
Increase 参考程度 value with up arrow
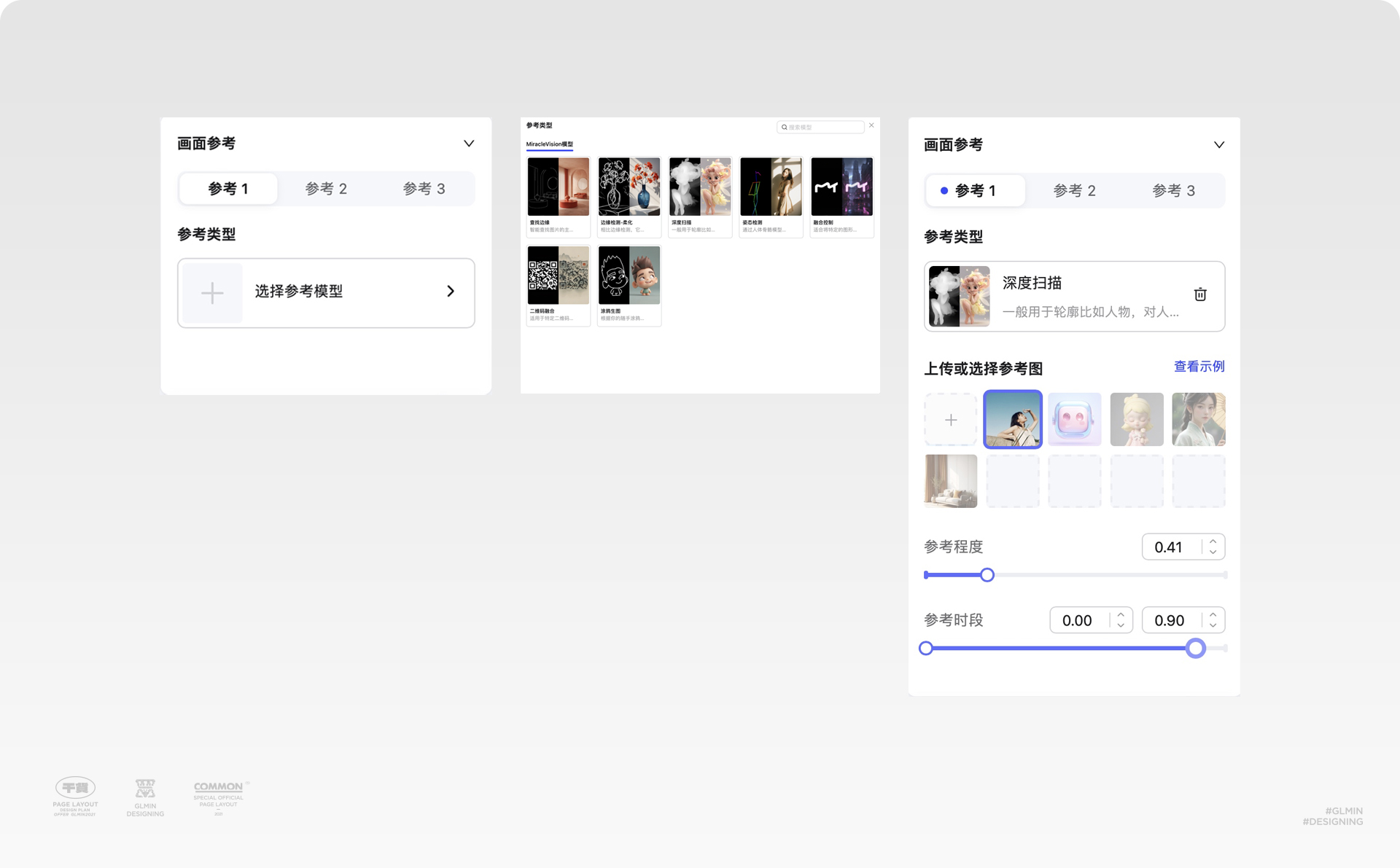(x=1213, y=541)
